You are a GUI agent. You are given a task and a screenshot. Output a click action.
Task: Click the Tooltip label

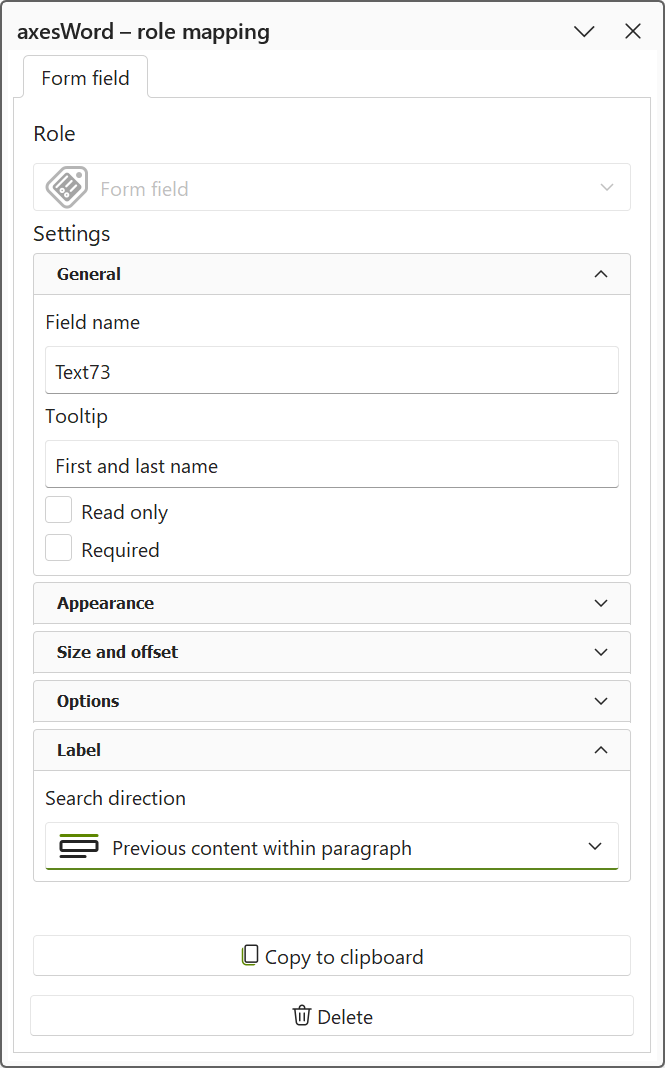(x=76, y=416)
